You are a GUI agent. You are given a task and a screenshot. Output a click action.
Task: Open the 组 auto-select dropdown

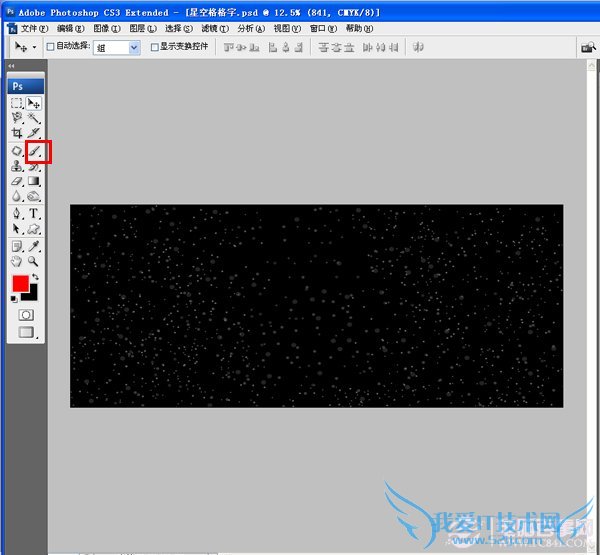tap(117, 47)
